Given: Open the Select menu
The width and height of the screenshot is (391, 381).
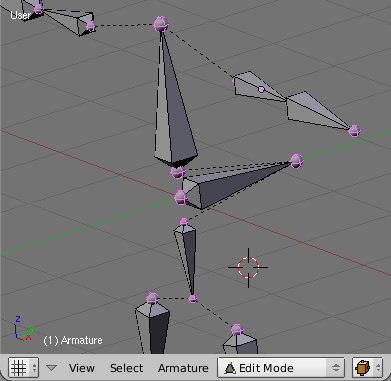Looking at the screenshot, I should [126, 368].
